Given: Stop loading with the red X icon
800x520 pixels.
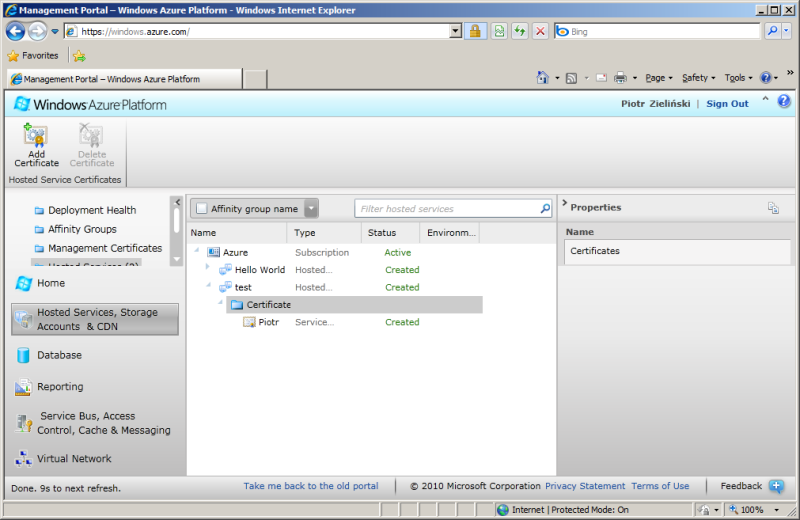Looking at the screenshot, I should [540, 32].
